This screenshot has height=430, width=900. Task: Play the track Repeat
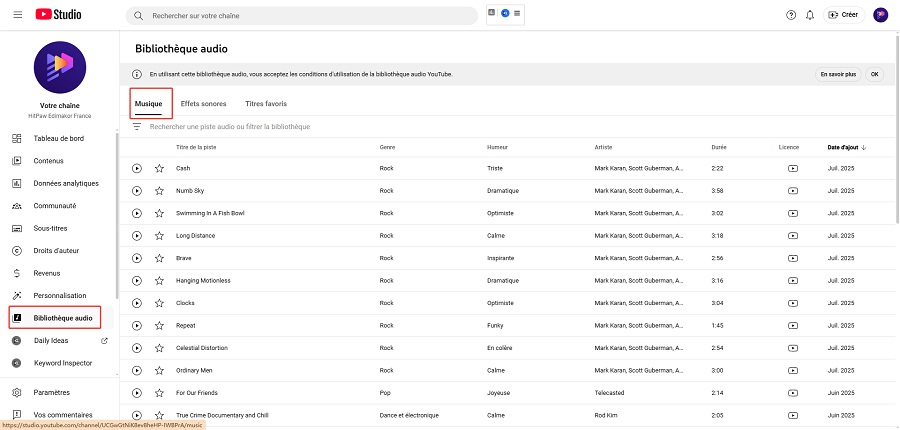137,326
